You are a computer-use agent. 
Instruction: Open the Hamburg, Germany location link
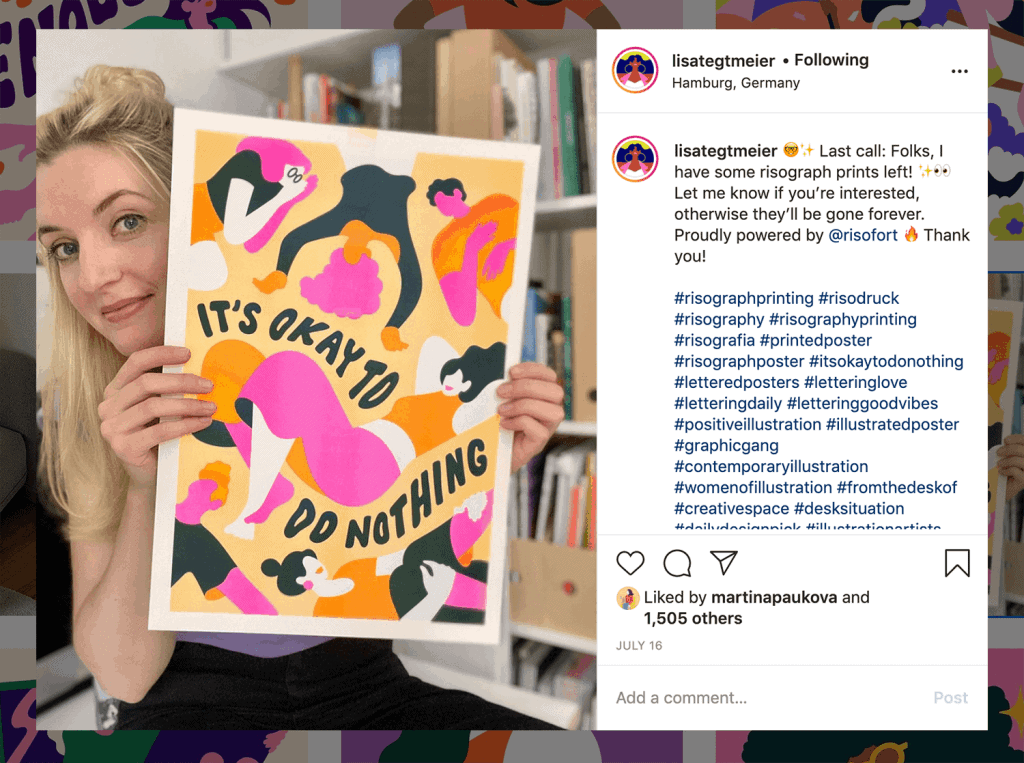(x=735, y=83)
